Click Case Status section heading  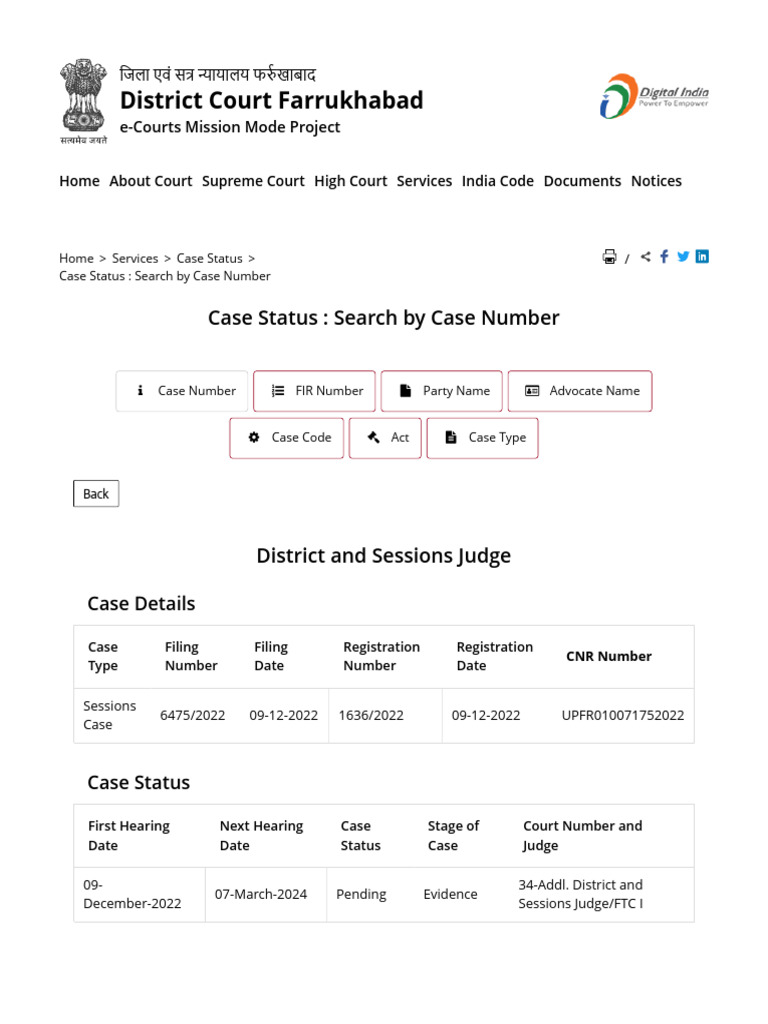click(138, 782)
